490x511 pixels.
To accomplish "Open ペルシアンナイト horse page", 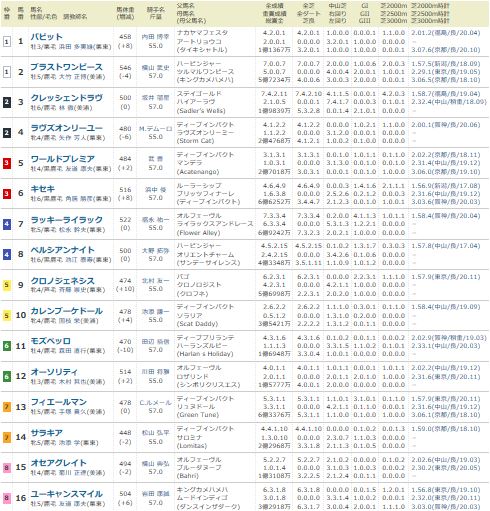I will coord(63,250).
